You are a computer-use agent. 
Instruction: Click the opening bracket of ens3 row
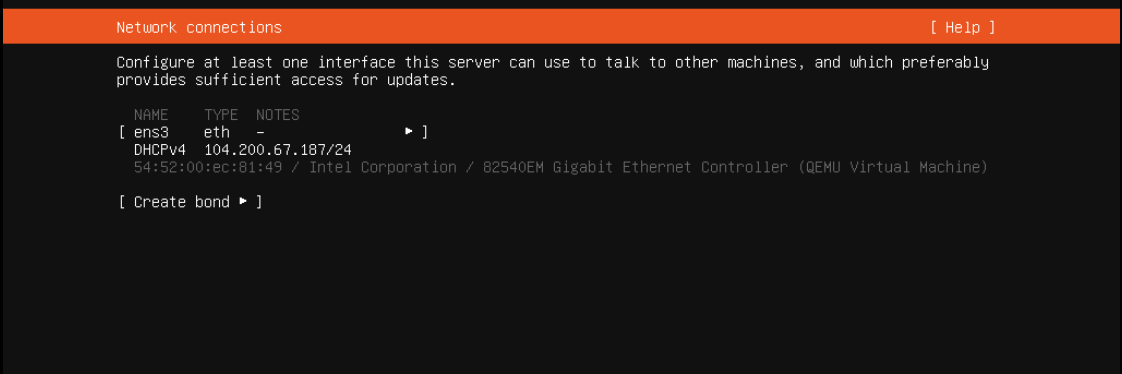(121, 132)
